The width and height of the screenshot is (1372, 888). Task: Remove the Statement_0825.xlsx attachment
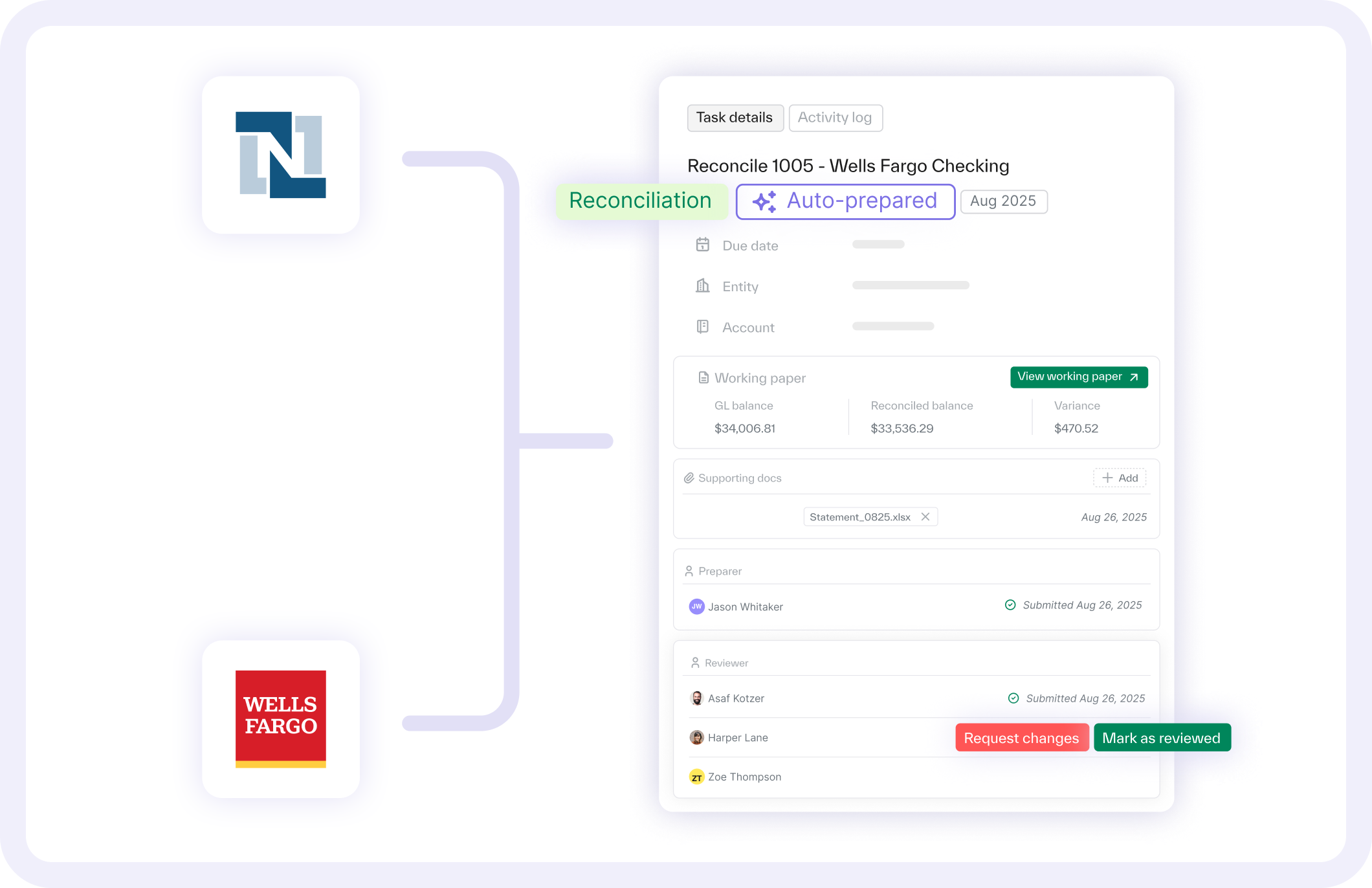(x=925, y=516)
